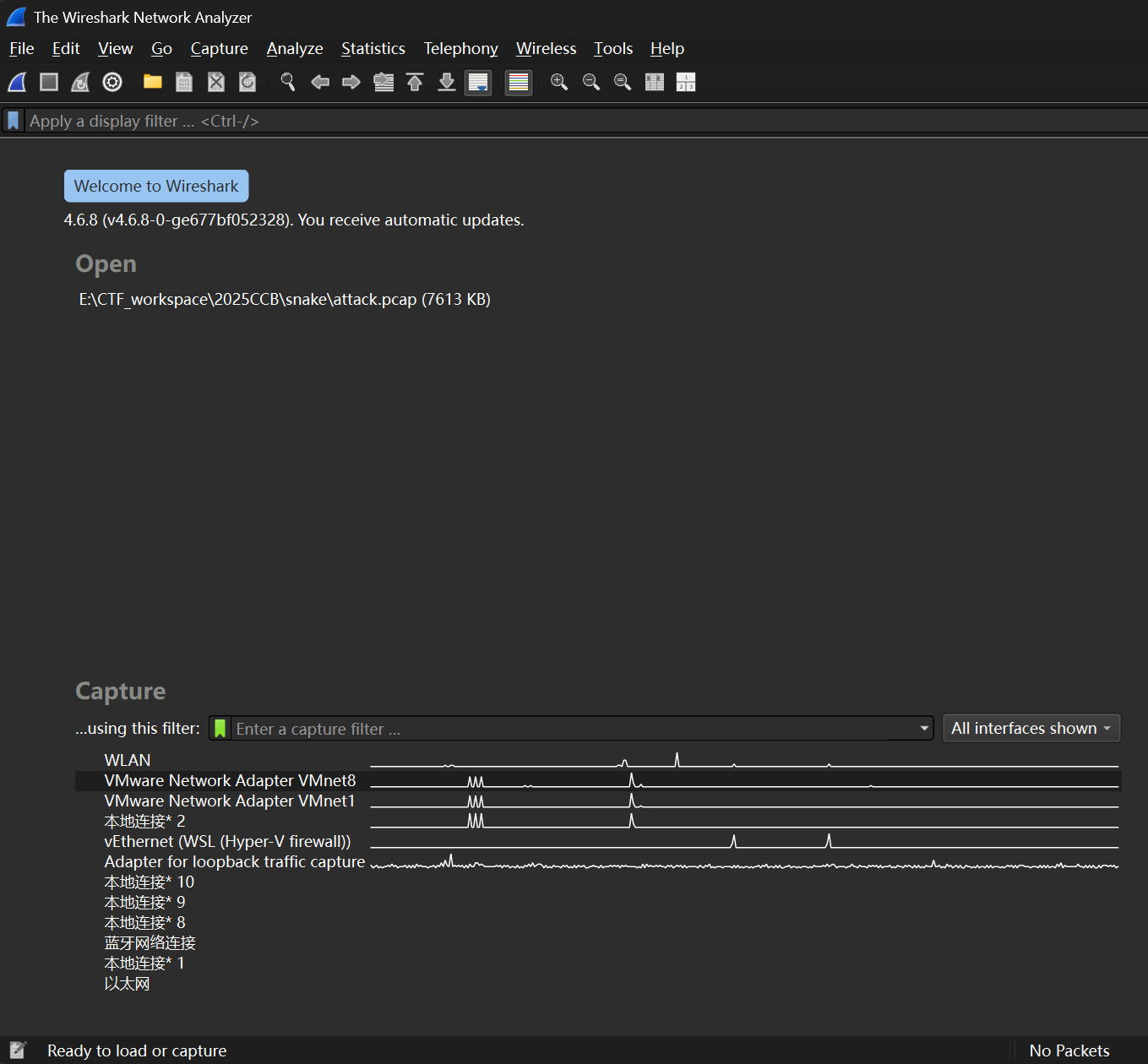
Task: Go forward to next packet arrow
Action: point(351,82)
